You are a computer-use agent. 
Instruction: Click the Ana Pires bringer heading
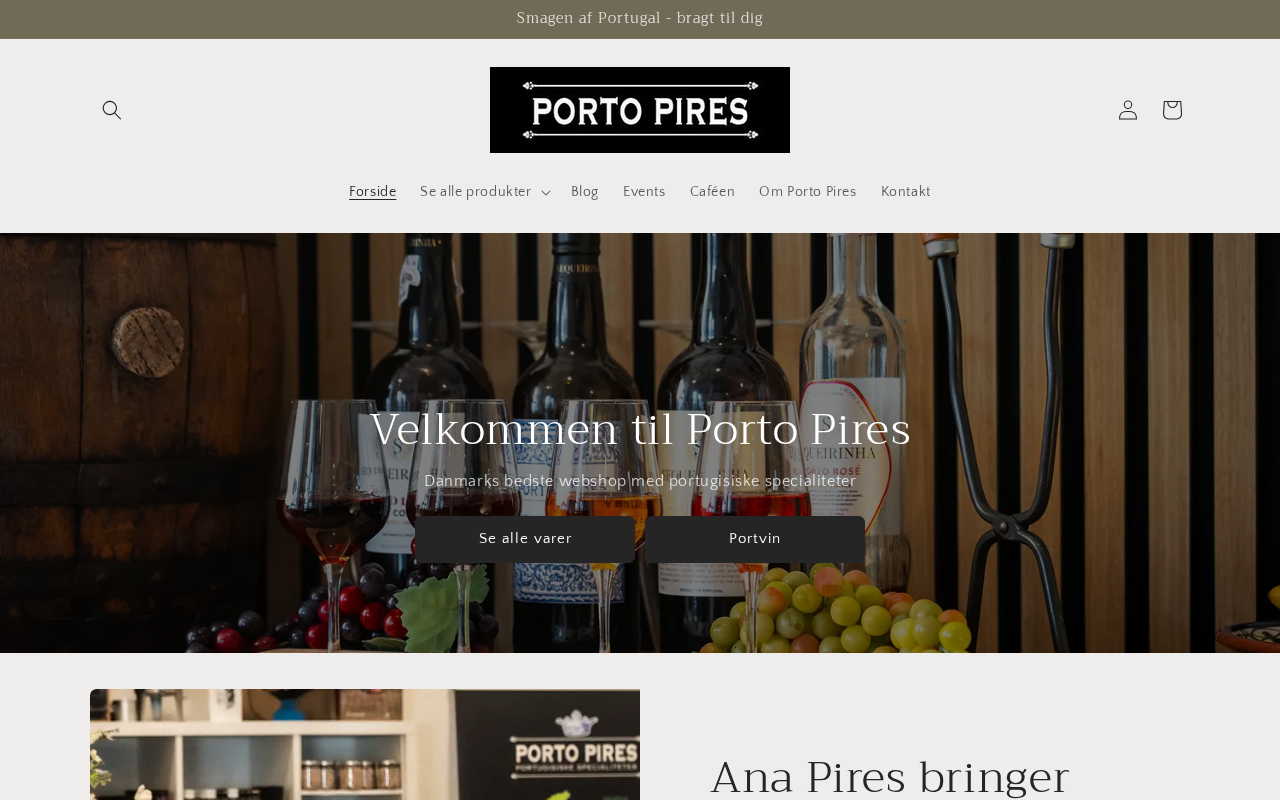point(890,777)
